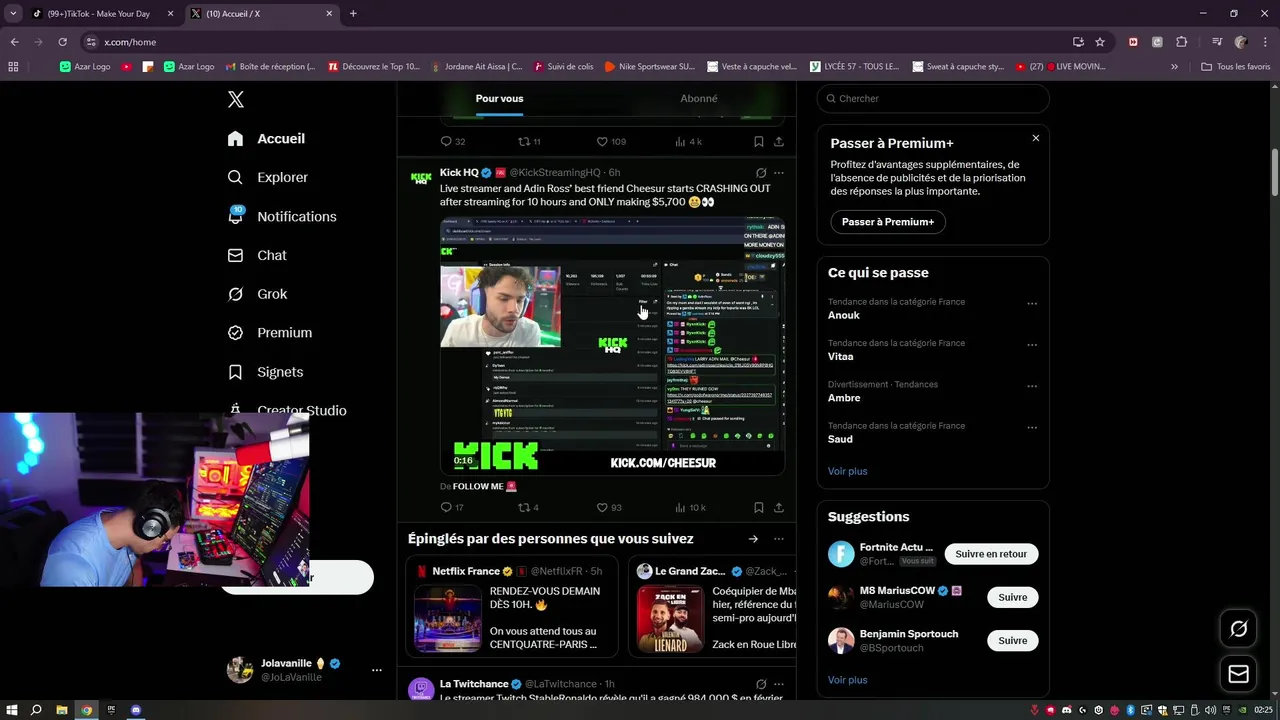Repost the post with 11 reposts
The image size is (1280, 720).
(528, 142)
